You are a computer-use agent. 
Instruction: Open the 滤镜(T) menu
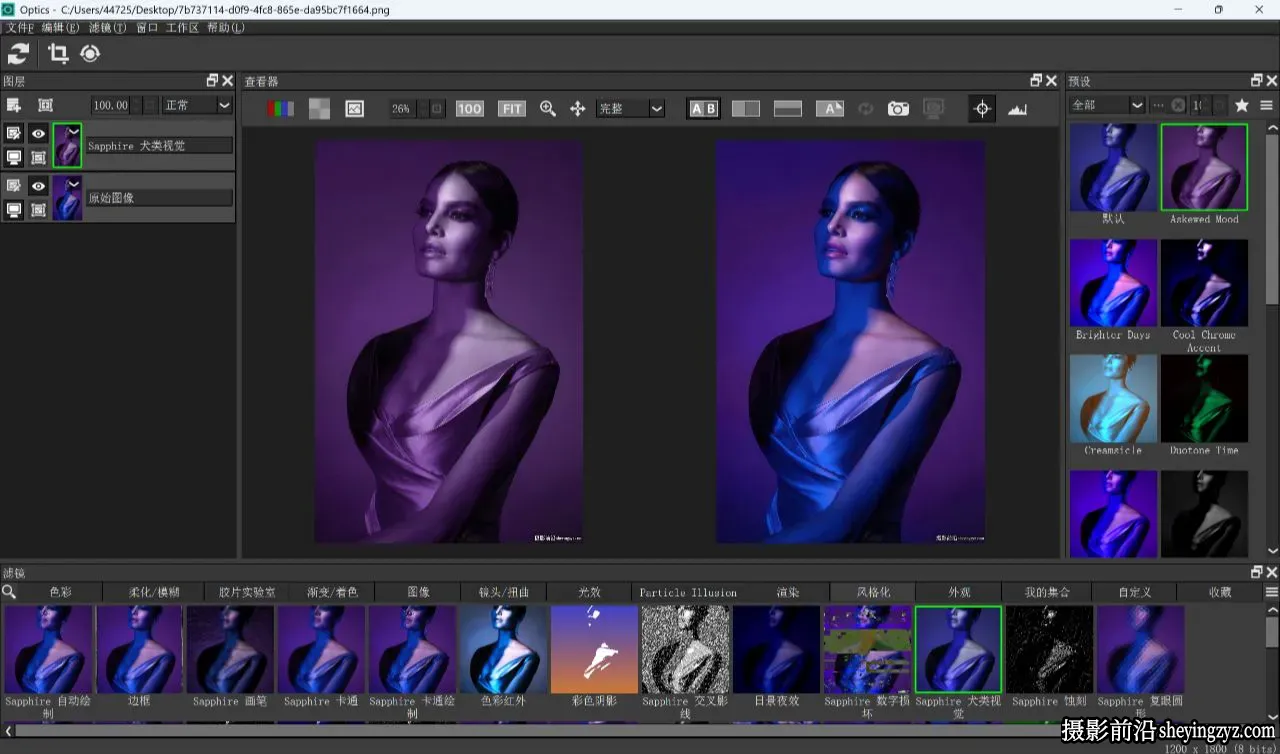(x=107, y=28)
